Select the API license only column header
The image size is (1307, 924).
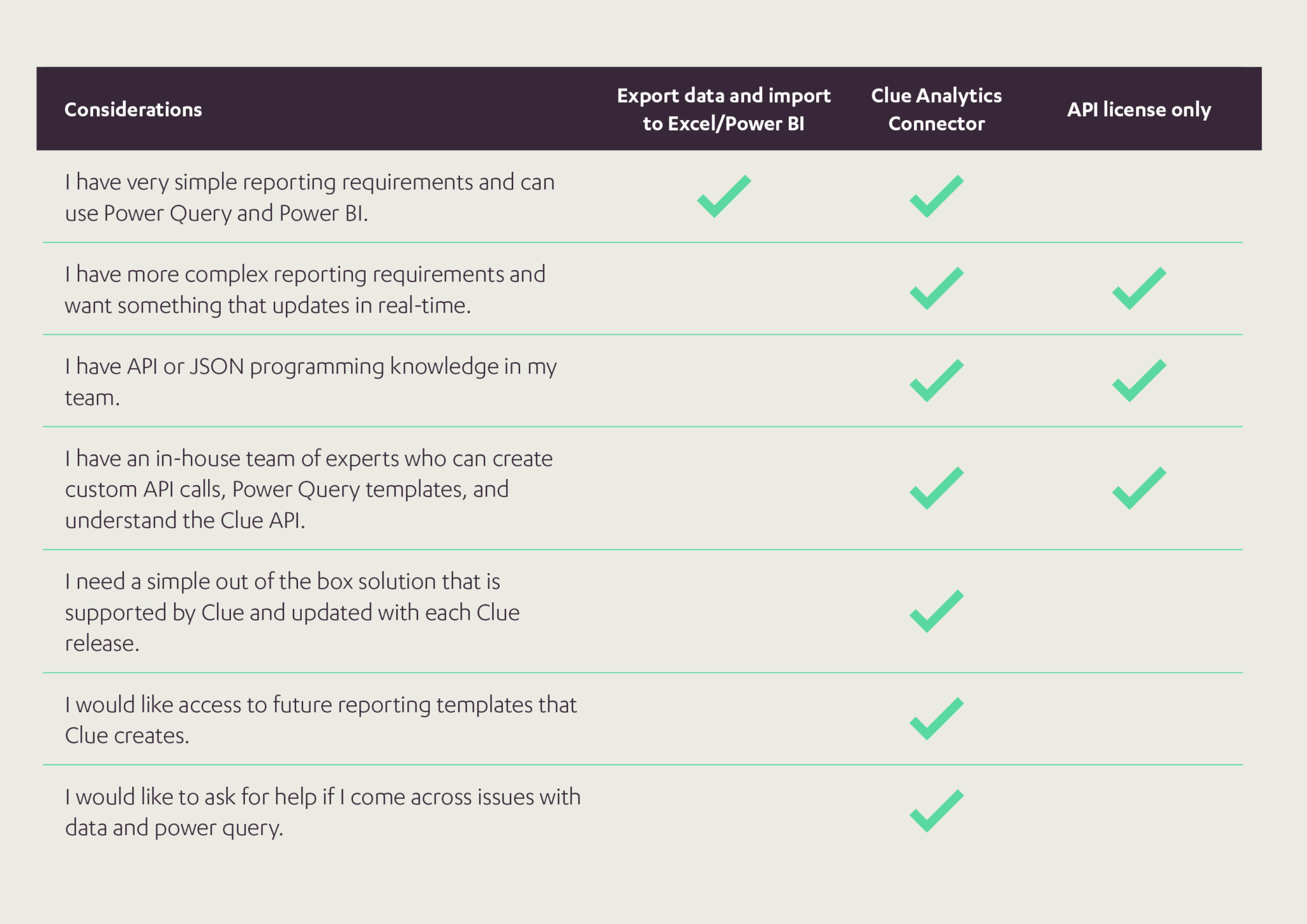point(1139,110)
